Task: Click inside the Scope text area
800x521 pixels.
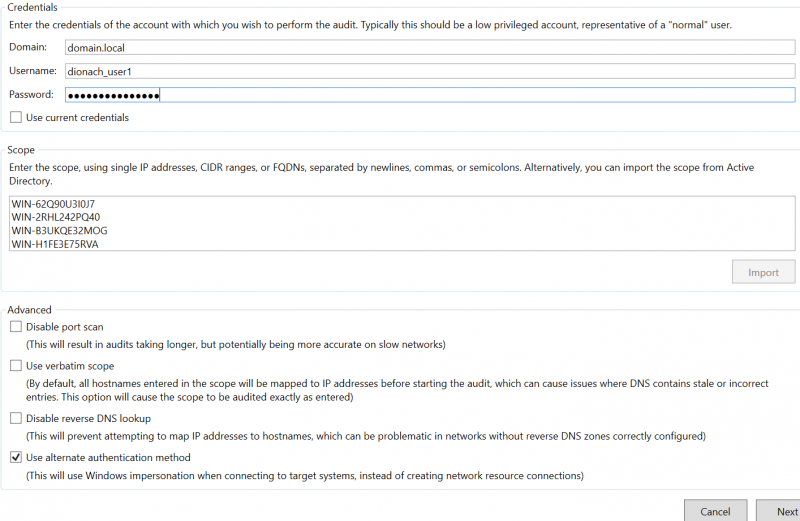Action: (402, 224)
